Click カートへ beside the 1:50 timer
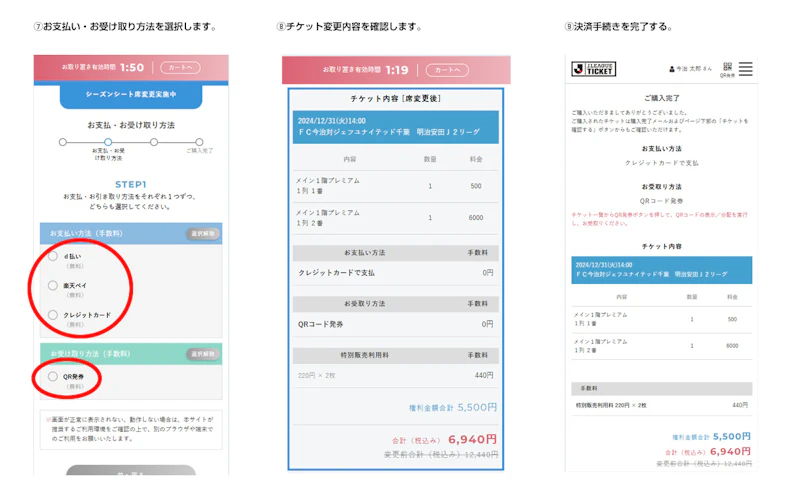Image resolution: width=800 pixels, height=480 pixels. pyautogui.click(x=181, y=67)
